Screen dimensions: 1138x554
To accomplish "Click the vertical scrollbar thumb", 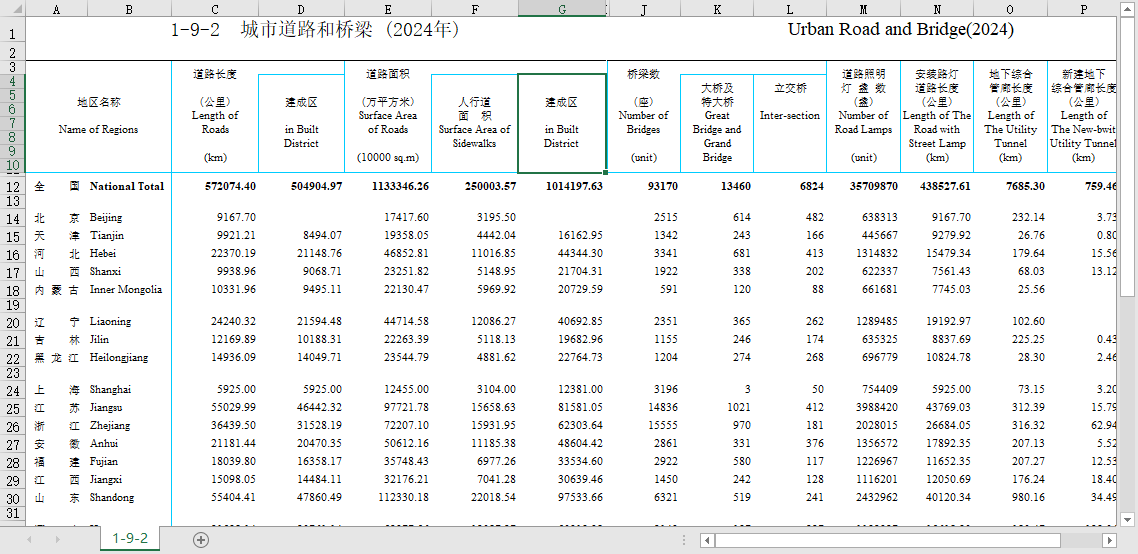I will click(1127, 155).
